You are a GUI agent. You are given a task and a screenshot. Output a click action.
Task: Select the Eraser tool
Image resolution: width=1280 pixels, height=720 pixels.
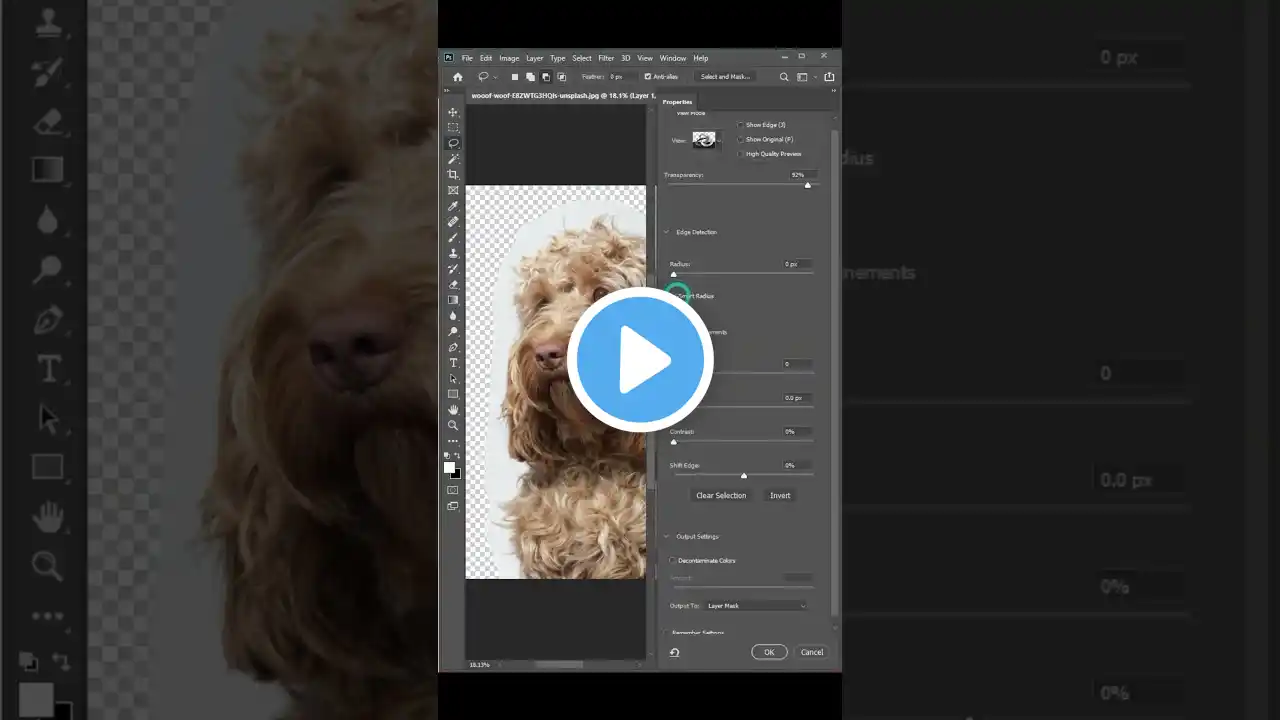453,284
